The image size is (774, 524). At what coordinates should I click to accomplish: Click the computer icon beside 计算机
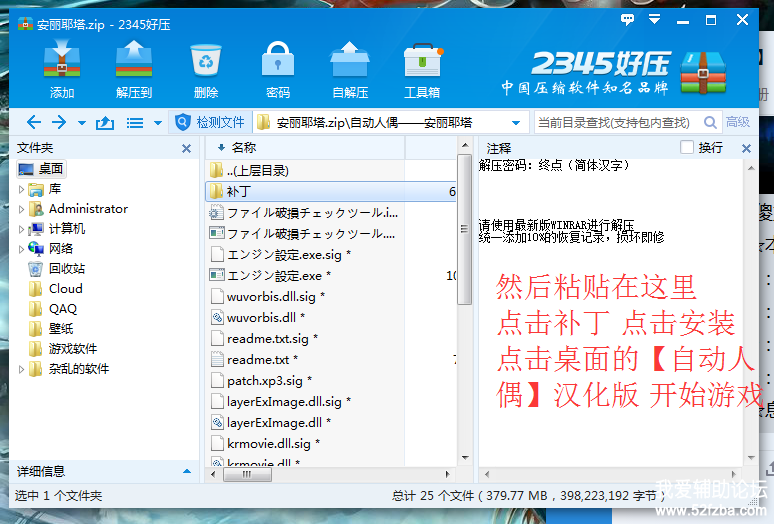pos(36,229)
